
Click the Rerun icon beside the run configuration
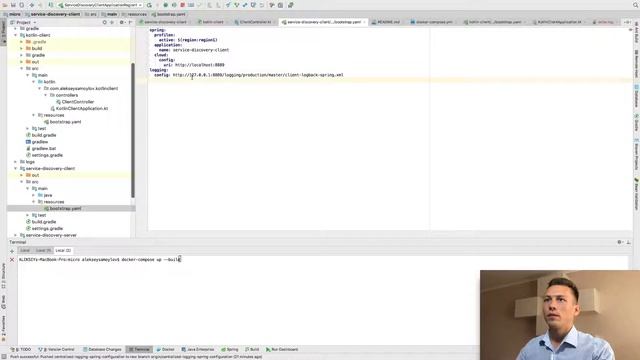coord(149,5)
